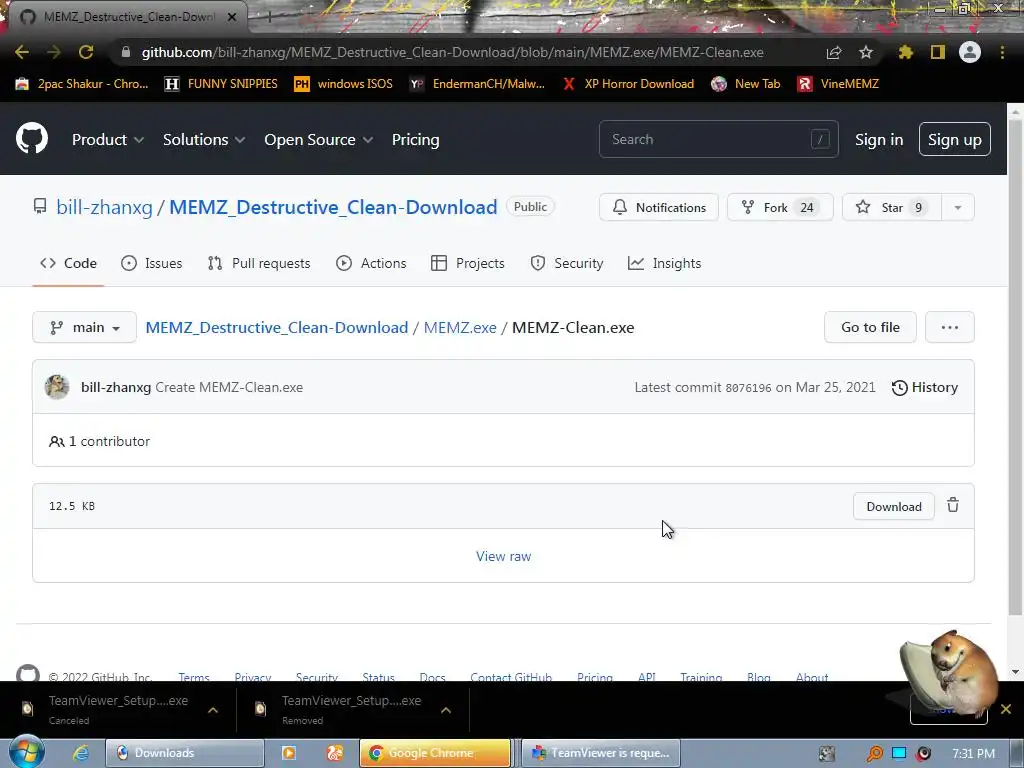Open a new tab with the plus button
This screenshot has width=1024, height=768.
(269, 18)
